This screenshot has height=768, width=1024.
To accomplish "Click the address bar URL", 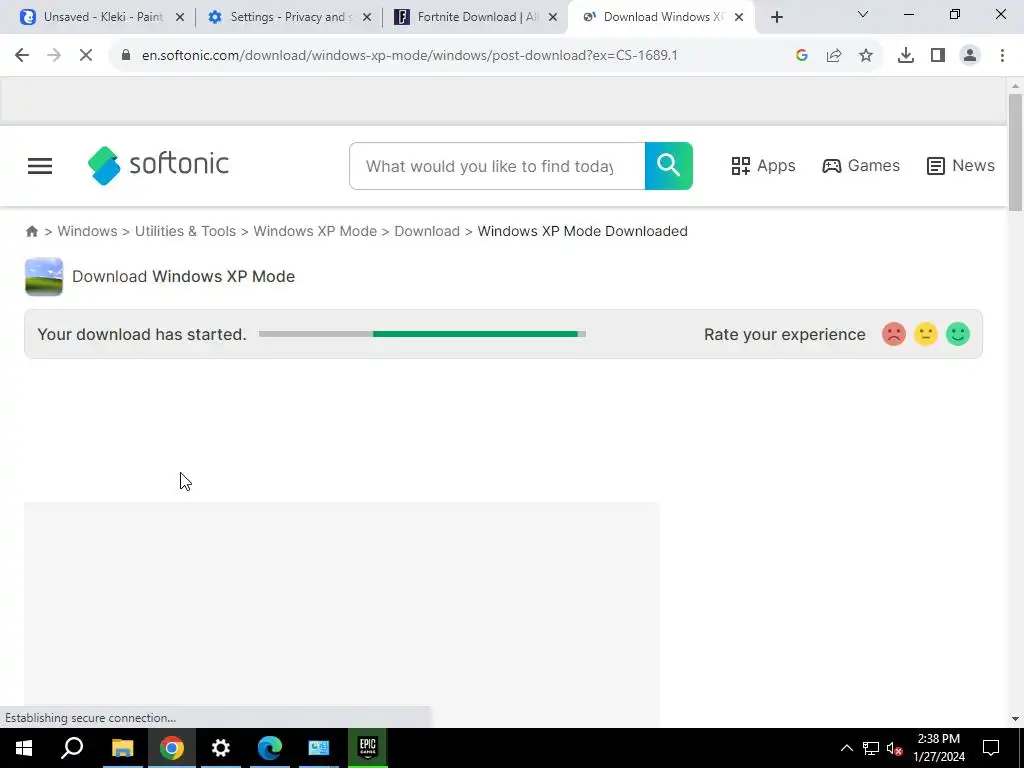I will point(409,56).
